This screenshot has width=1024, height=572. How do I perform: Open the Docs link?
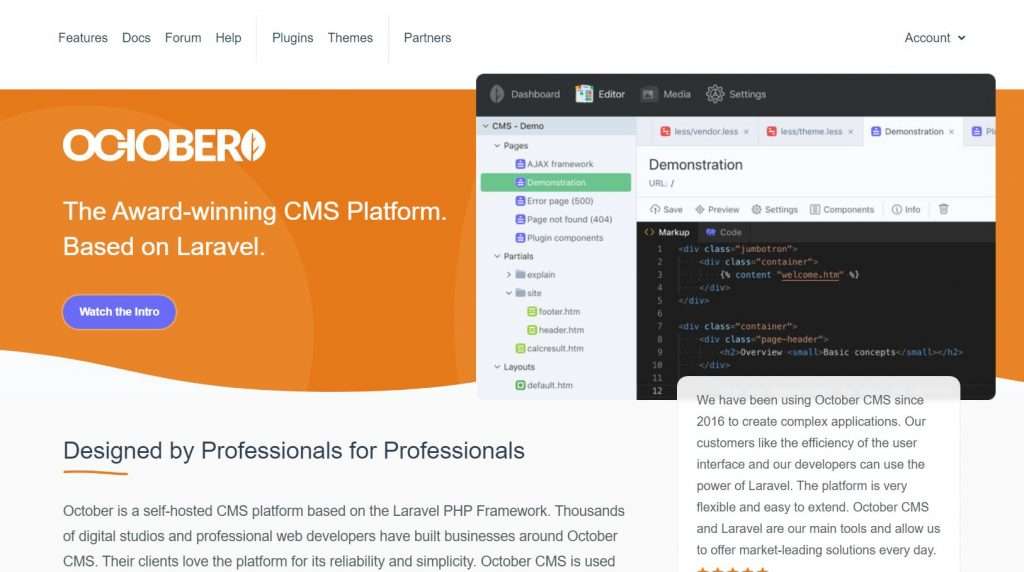(136, 38)
